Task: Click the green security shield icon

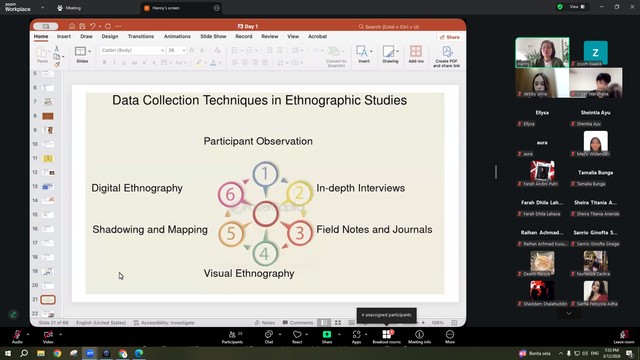Action: click(x=560, y=7)
